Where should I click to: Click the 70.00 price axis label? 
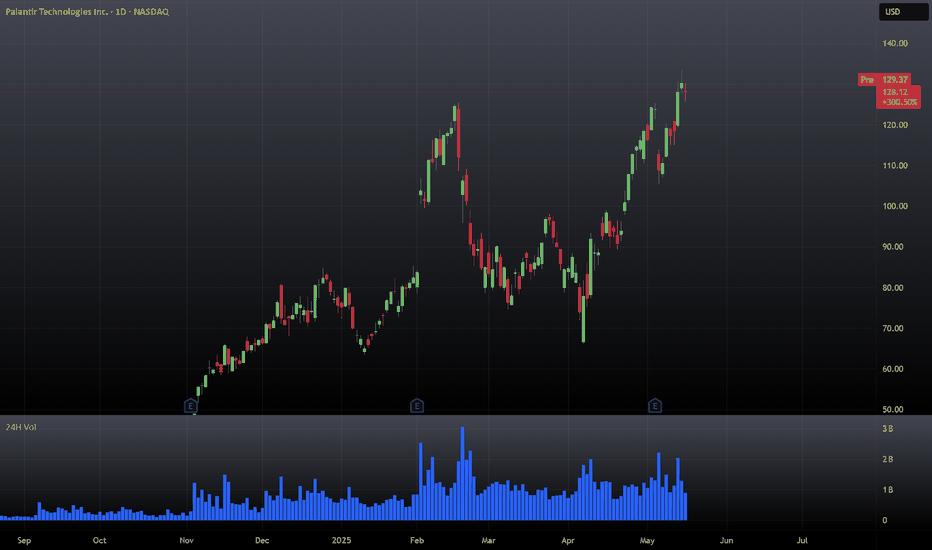pos(893,328)
